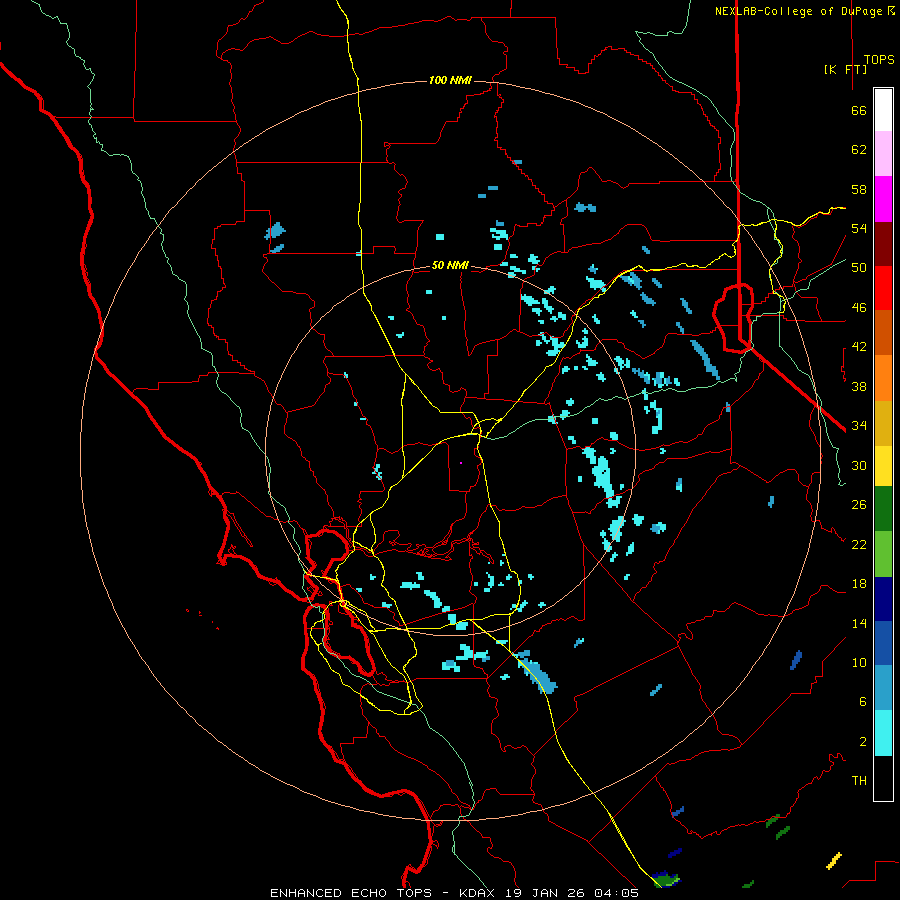This screenshot has height=900, width=900.
Task: Click the black TH threshold legend swatch
Action: (883, 778)
